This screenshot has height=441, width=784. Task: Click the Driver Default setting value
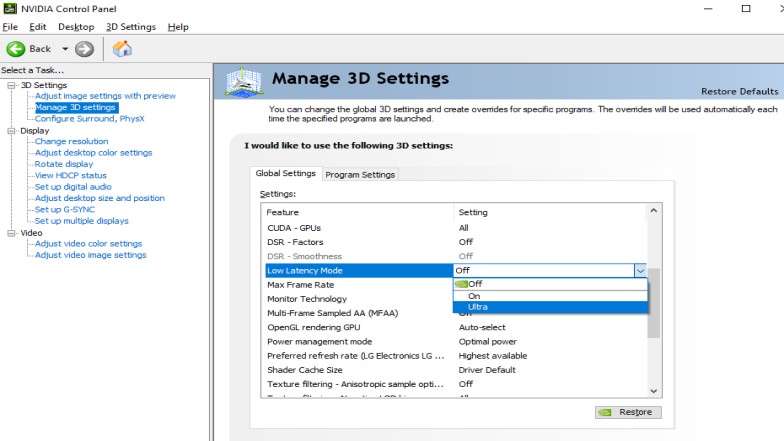point(486,370)
